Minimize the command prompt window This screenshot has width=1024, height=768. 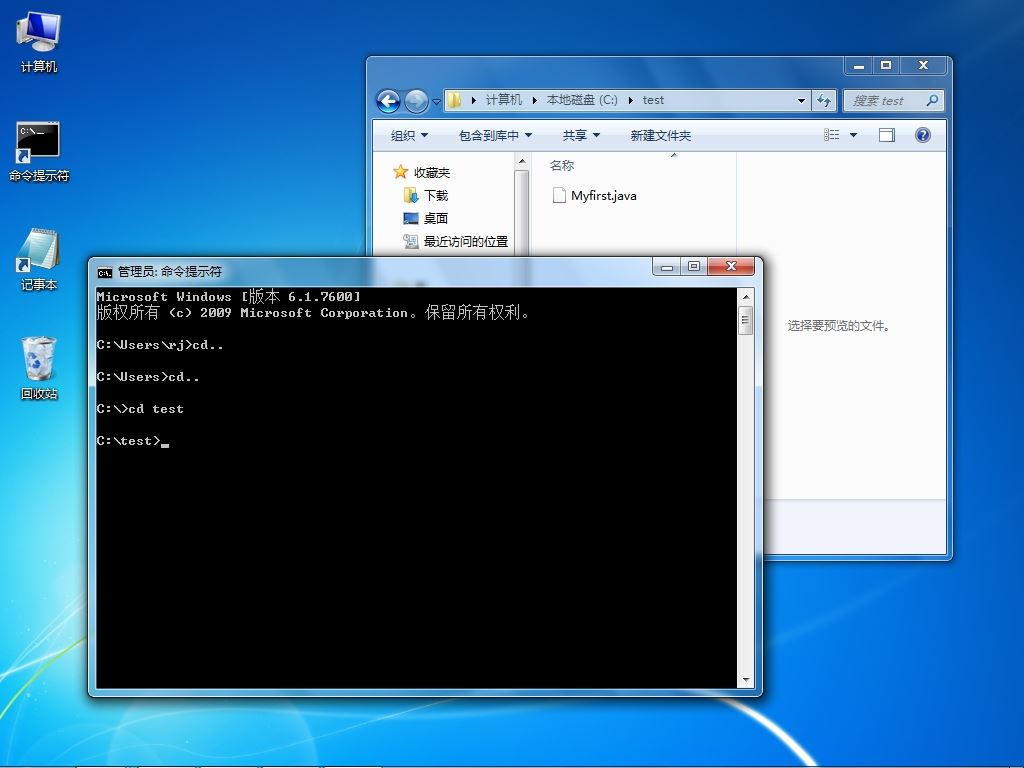667,266
